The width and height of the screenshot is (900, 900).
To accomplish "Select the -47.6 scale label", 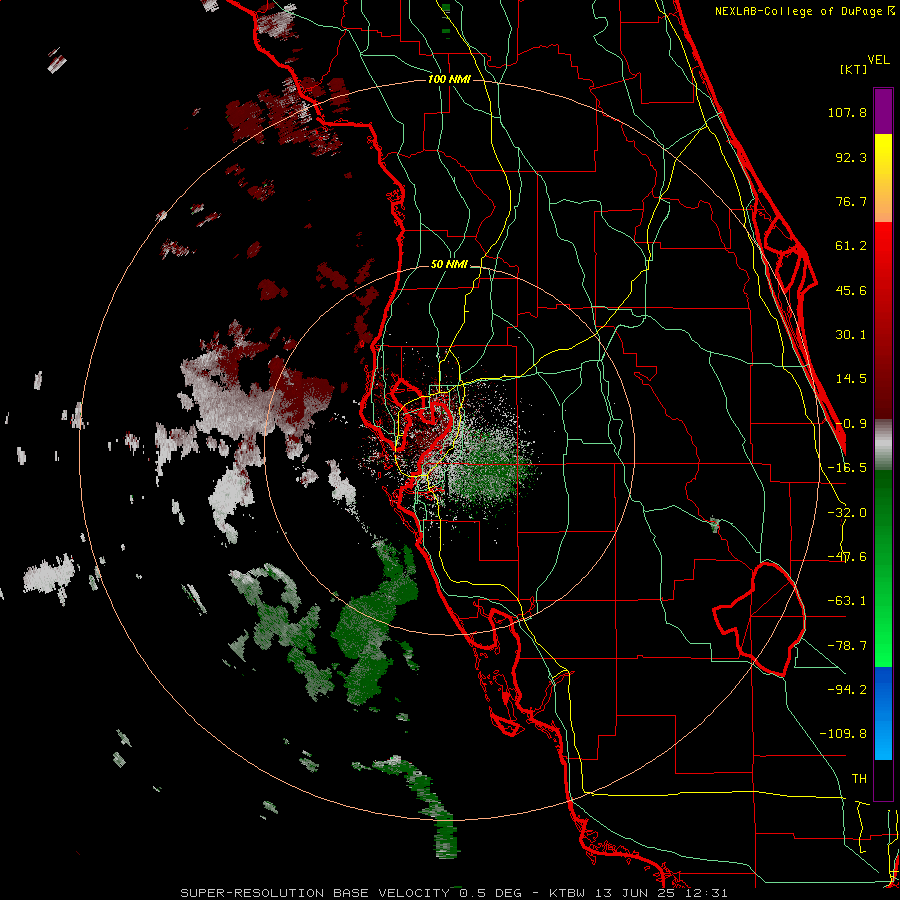I will point(847,557).
